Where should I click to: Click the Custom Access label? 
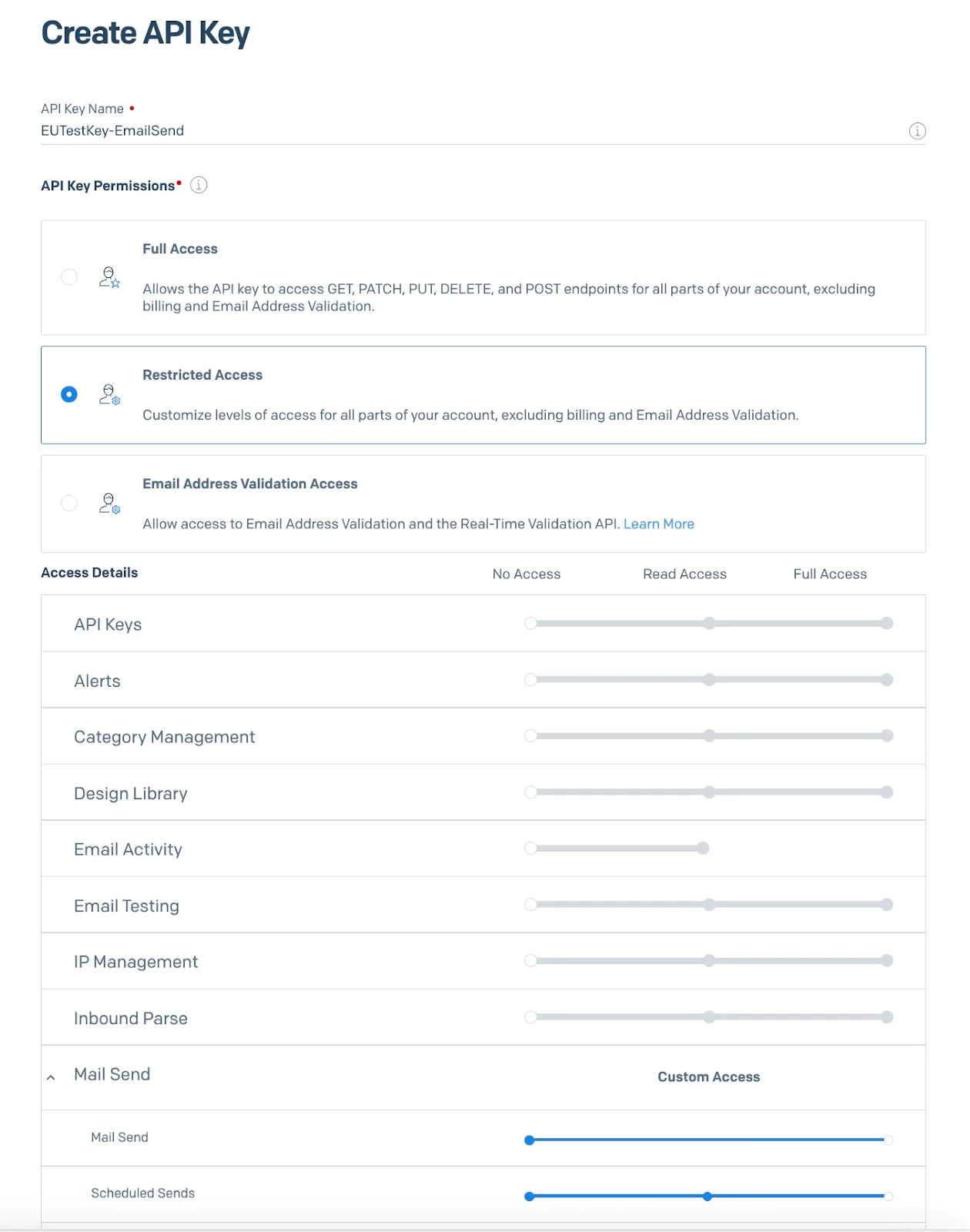pos(708,1076)
